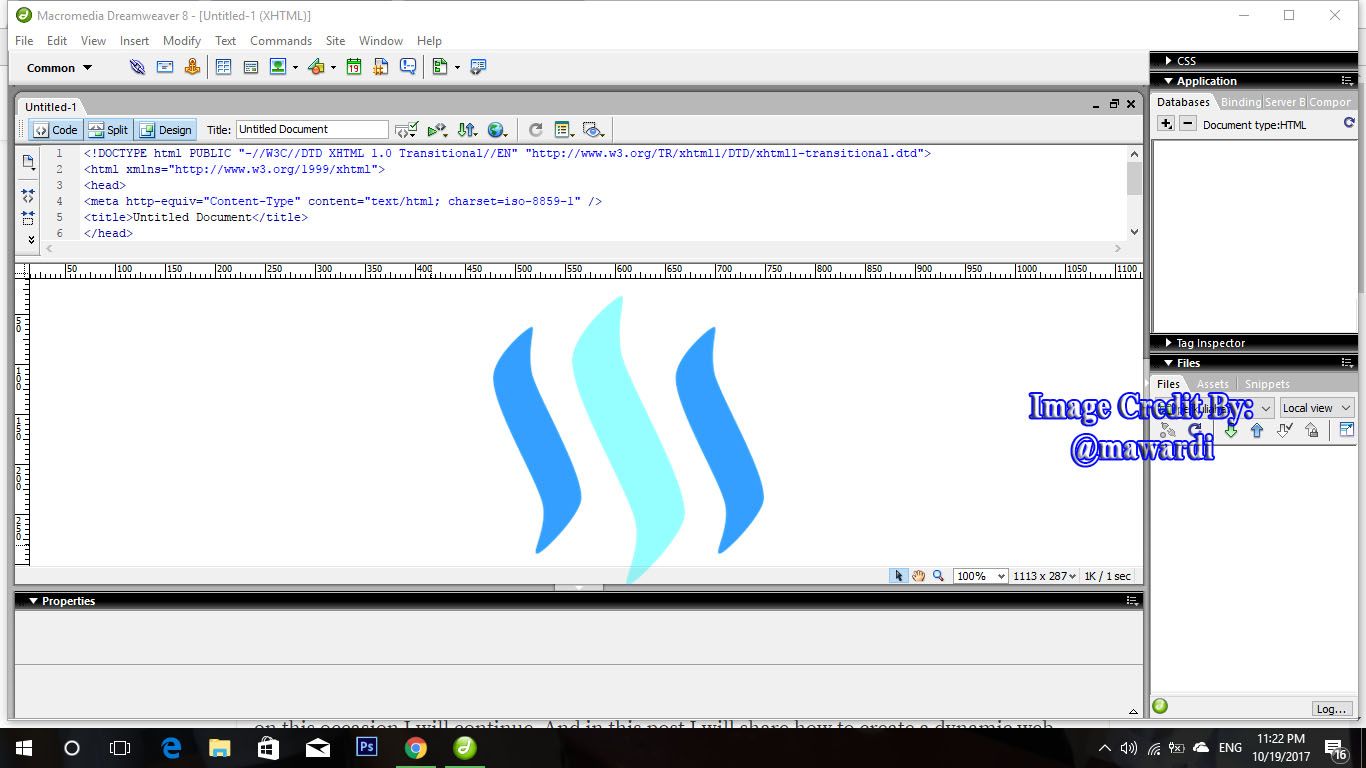This screenshot has width=1366, height=768.
Task: Choose the Select arrow tool
Action: (x=899, y=576)
